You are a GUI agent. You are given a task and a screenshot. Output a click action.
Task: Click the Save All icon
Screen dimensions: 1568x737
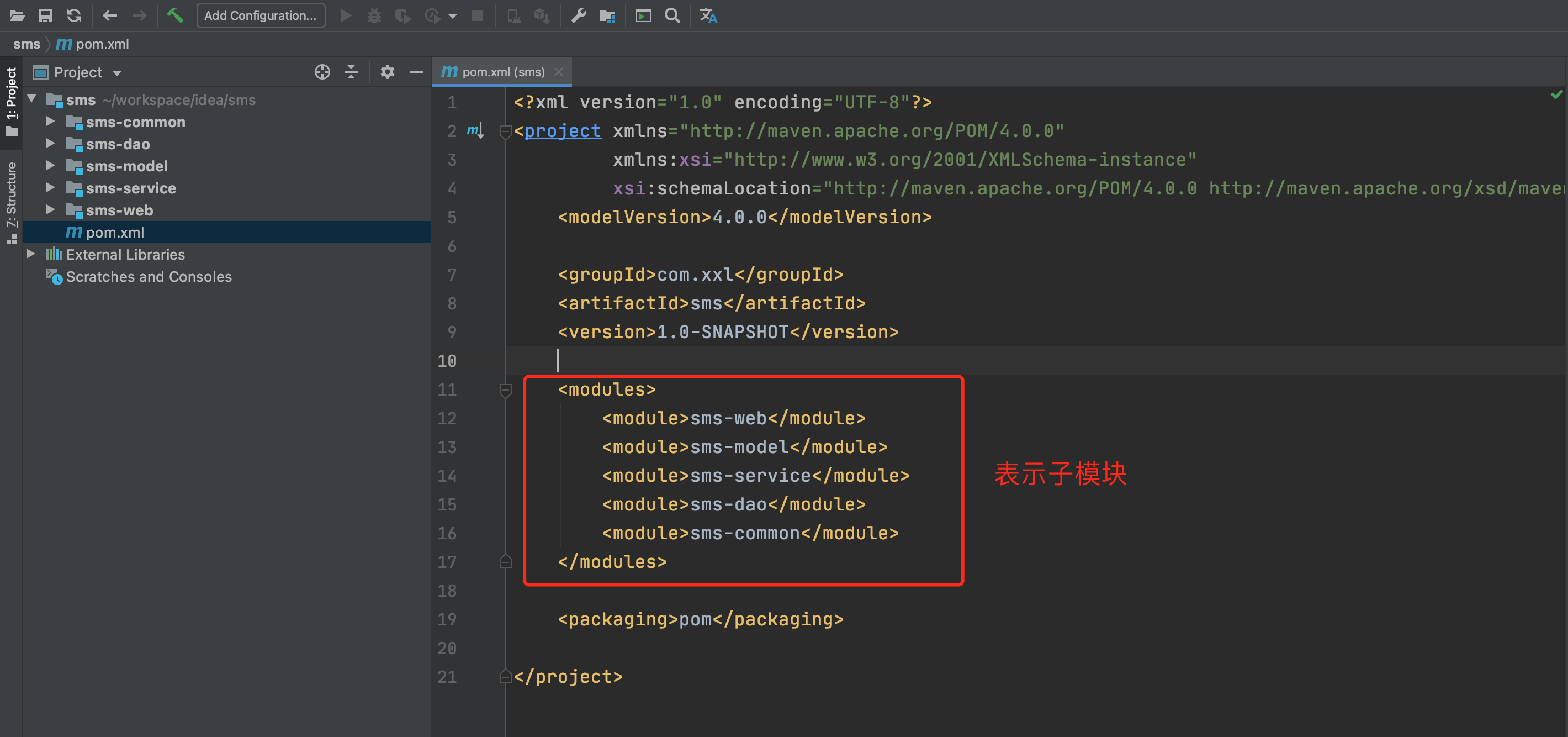point(45,15)
